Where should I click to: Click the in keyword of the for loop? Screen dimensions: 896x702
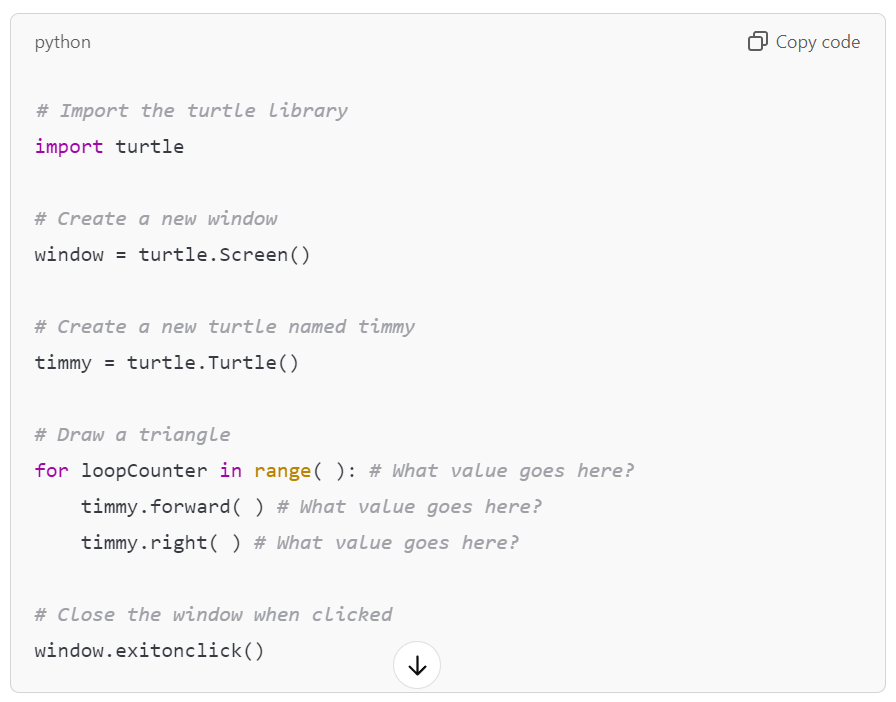(231, 470)
